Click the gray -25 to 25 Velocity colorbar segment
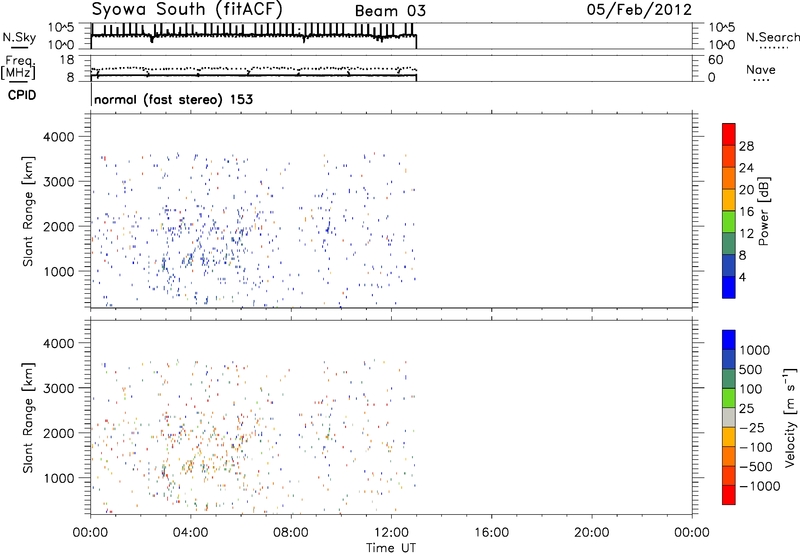 (729, 417)
